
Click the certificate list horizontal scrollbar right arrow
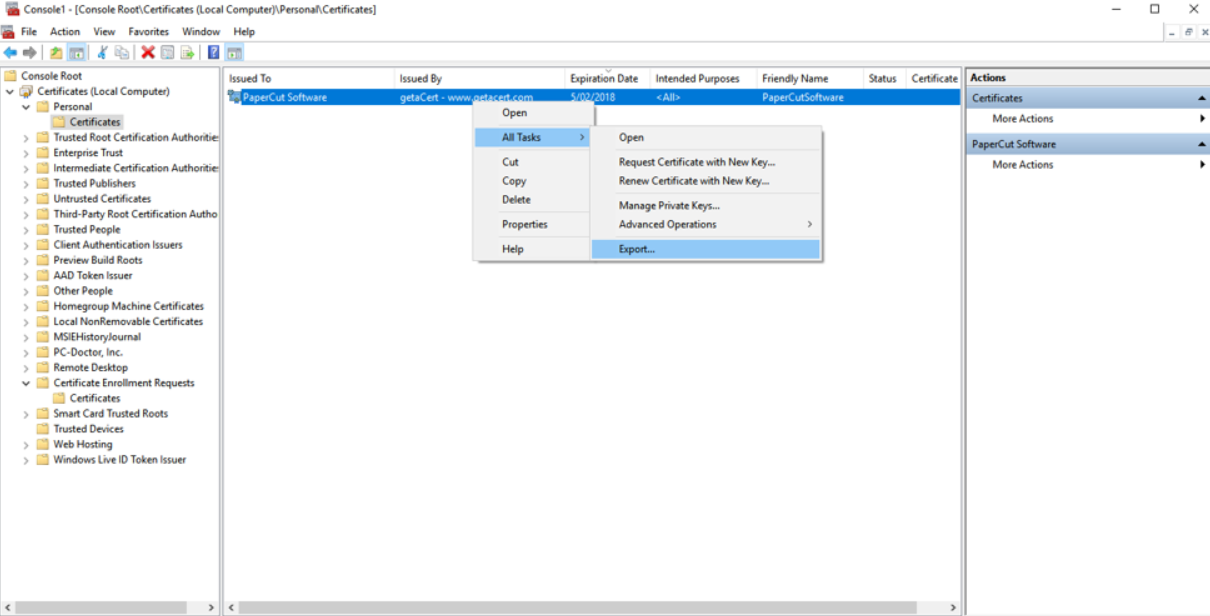point(953,607)
